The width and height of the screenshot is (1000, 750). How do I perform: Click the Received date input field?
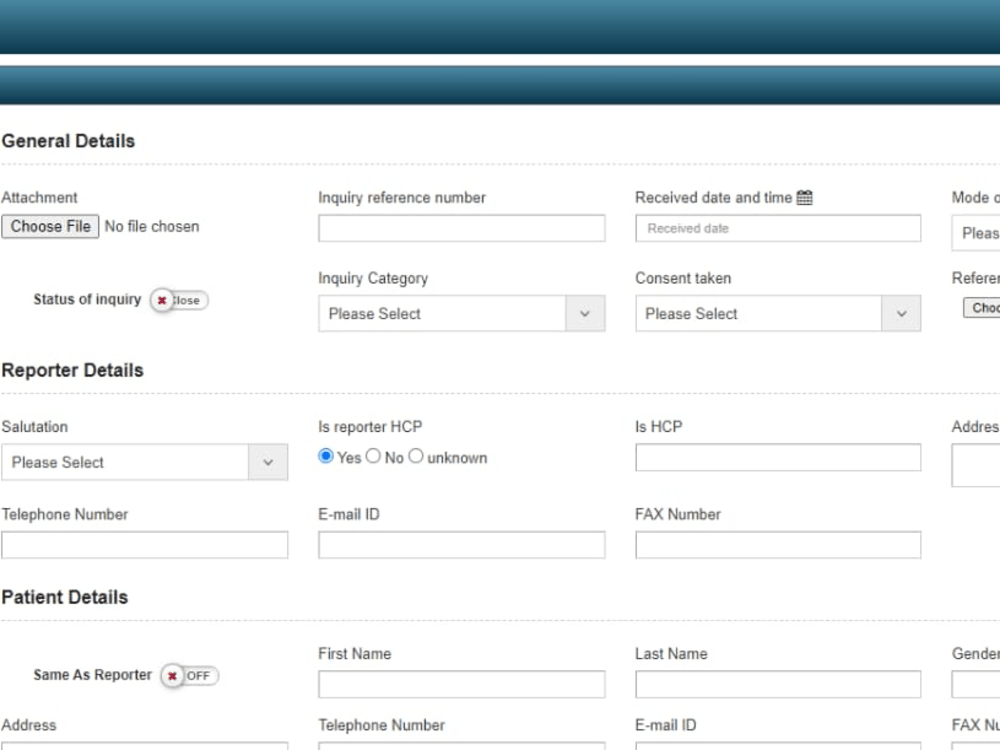[x=778, y=228]
